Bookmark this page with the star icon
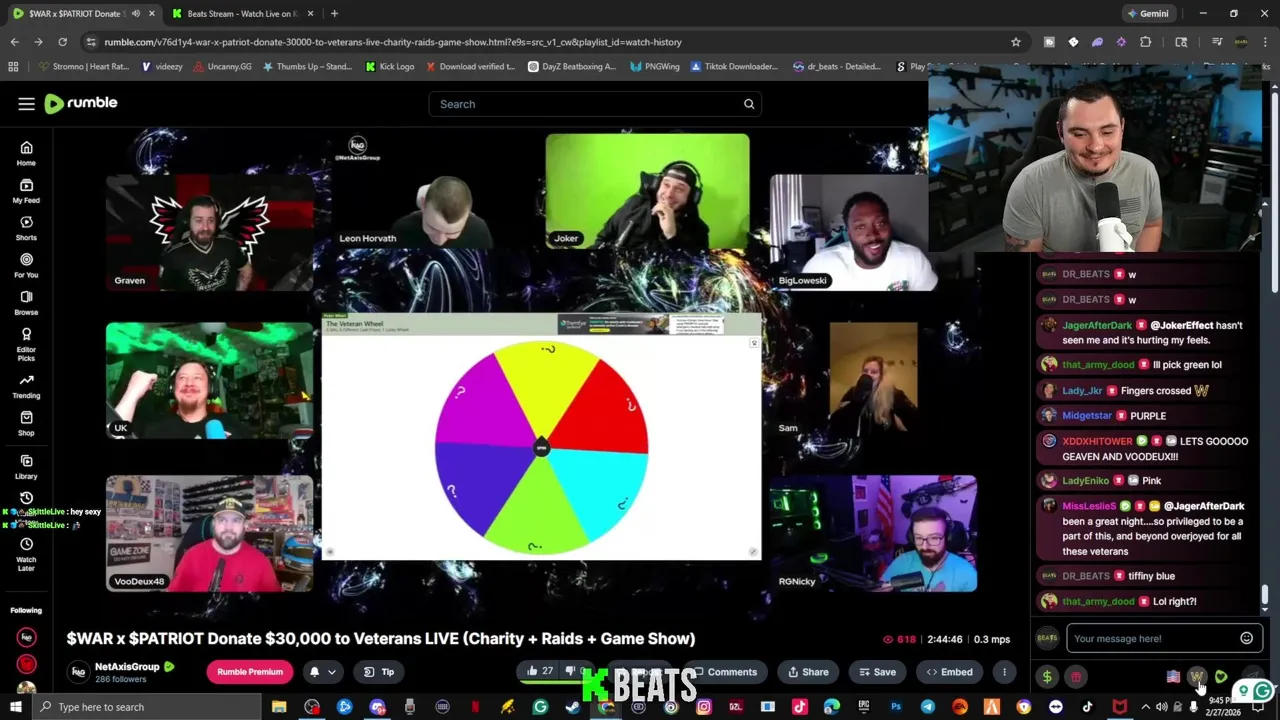 tap(1016, 42)
